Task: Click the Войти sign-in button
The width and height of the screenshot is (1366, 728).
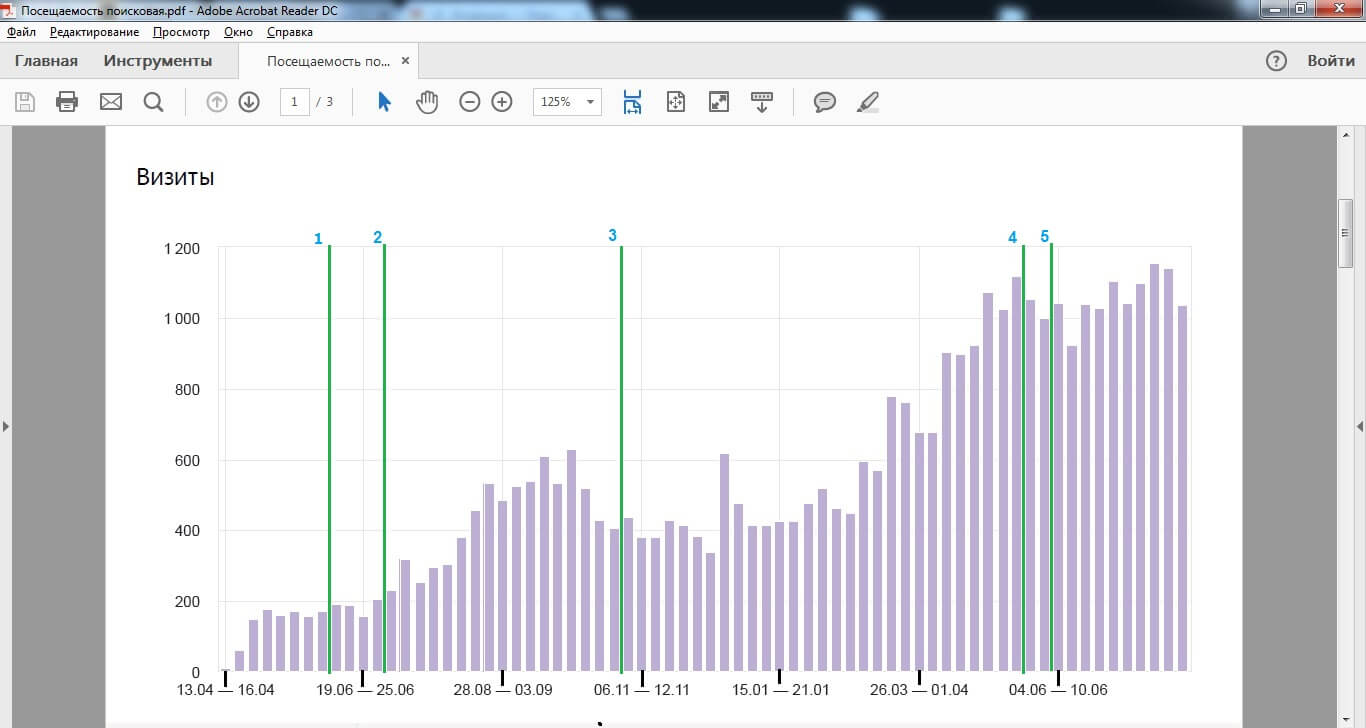Action: [1330, 61]
